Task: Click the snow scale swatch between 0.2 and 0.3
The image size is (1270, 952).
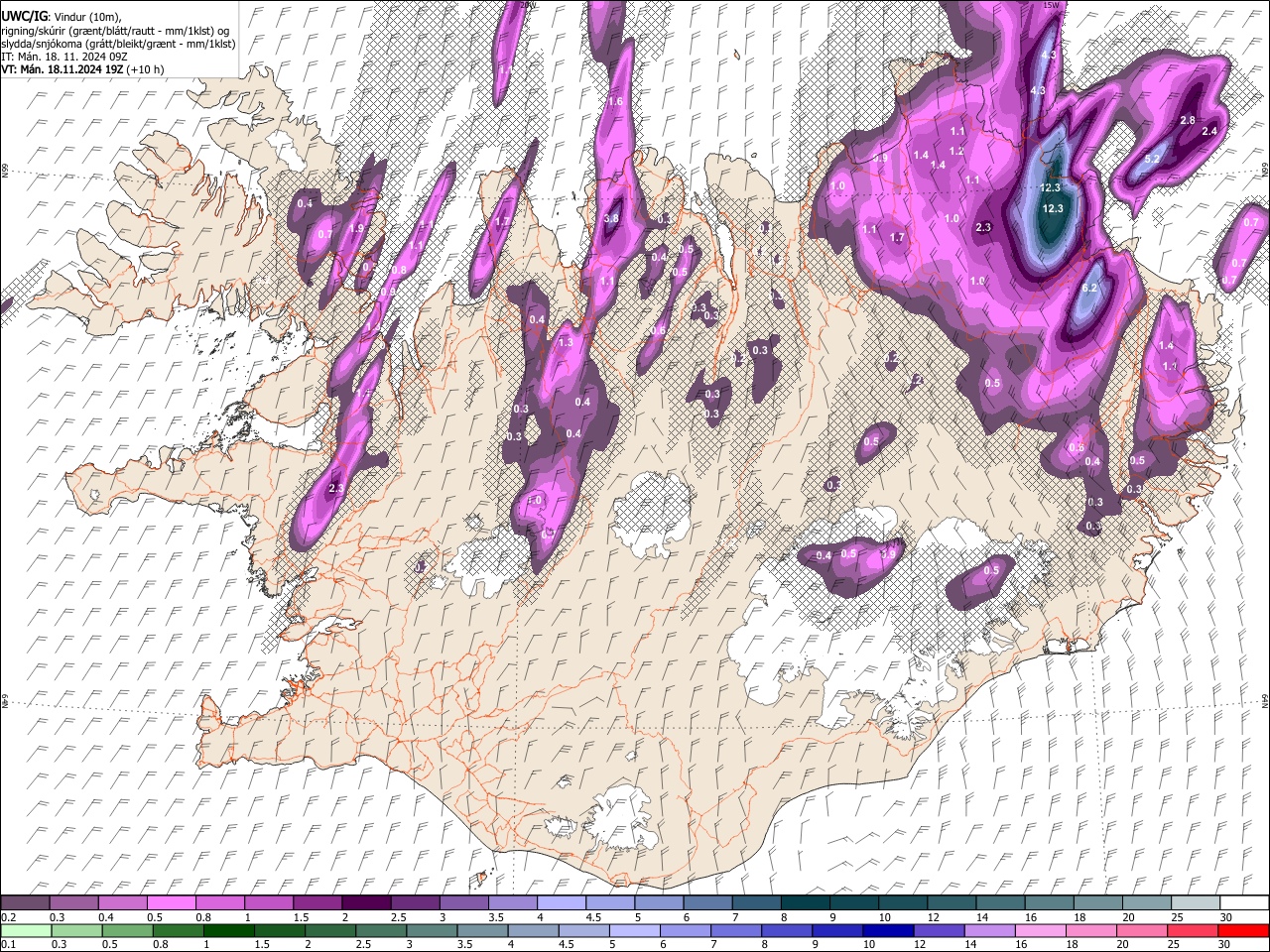Action: point(25,903)
